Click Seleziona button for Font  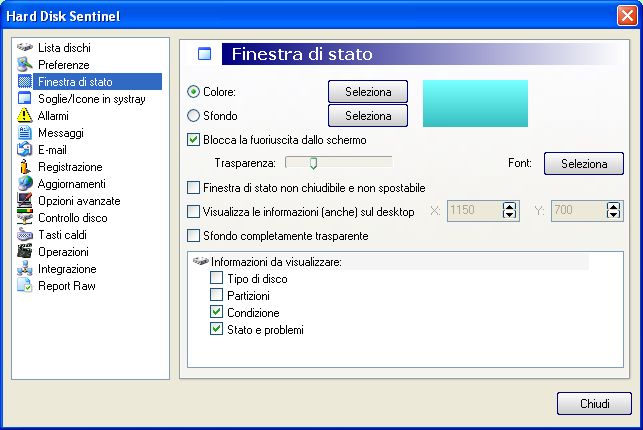pyautogui.click(x=584, y=164)
